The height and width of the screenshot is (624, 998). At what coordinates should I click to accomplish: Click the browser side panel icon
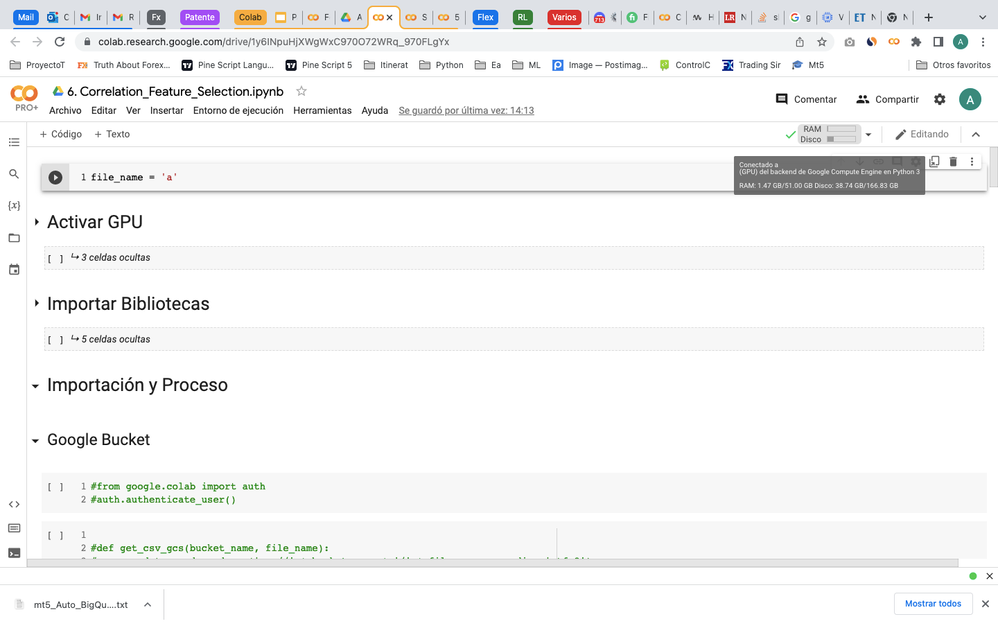point(938,42)
